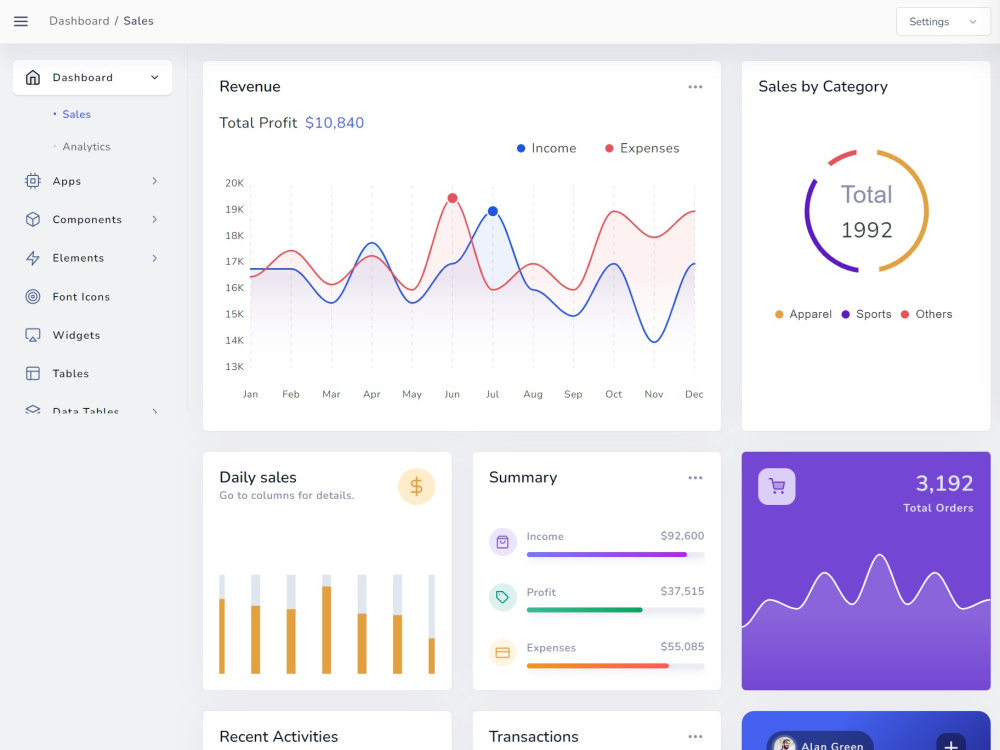Click the $37,515 Profit amount
Viewport: 1000px width, 750px height.
(682, 592)
